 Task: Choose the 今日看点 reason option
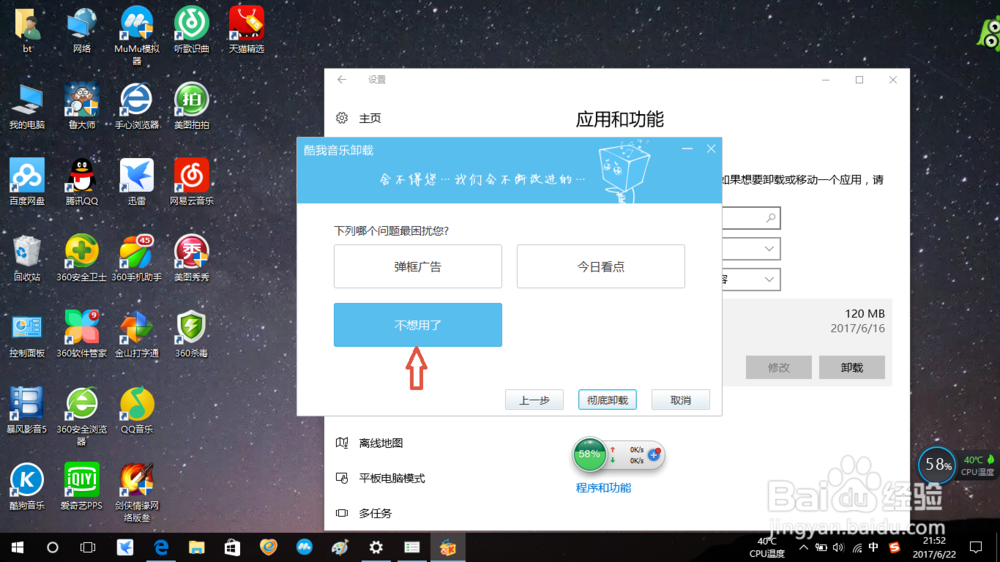click(601, 267)
